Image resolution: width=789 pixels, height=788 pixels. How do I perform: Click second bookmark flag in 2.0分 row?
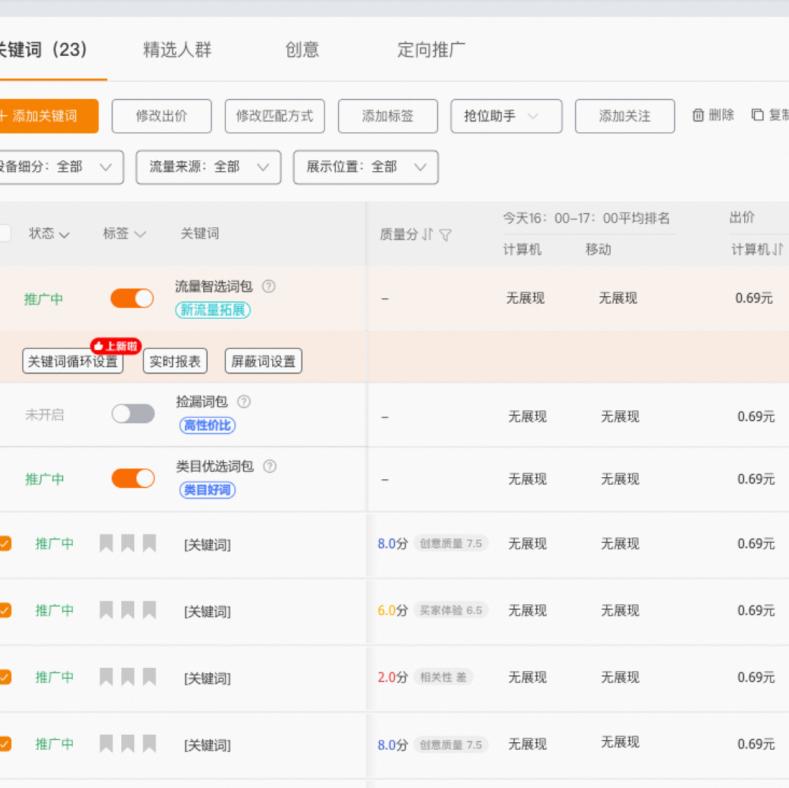click(x=128, y=677)
